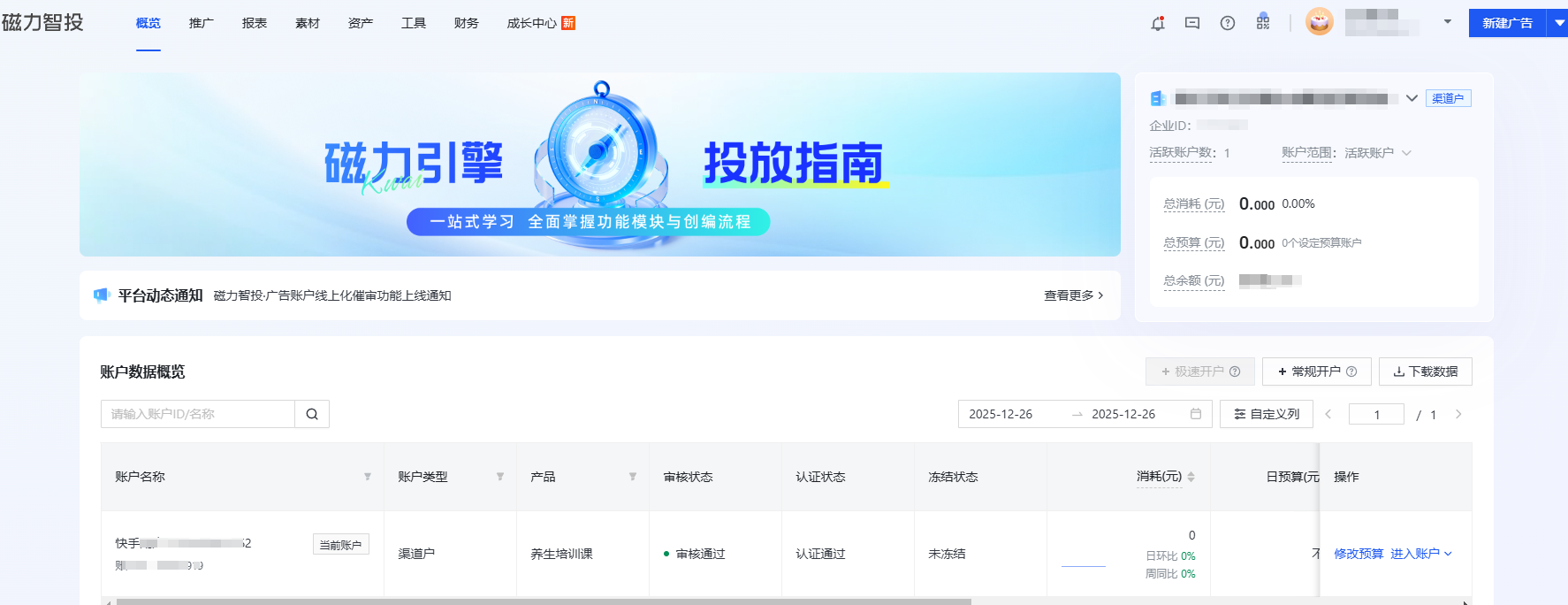
Task: Open the 工具 menu
Action: (x=414, y=23)
